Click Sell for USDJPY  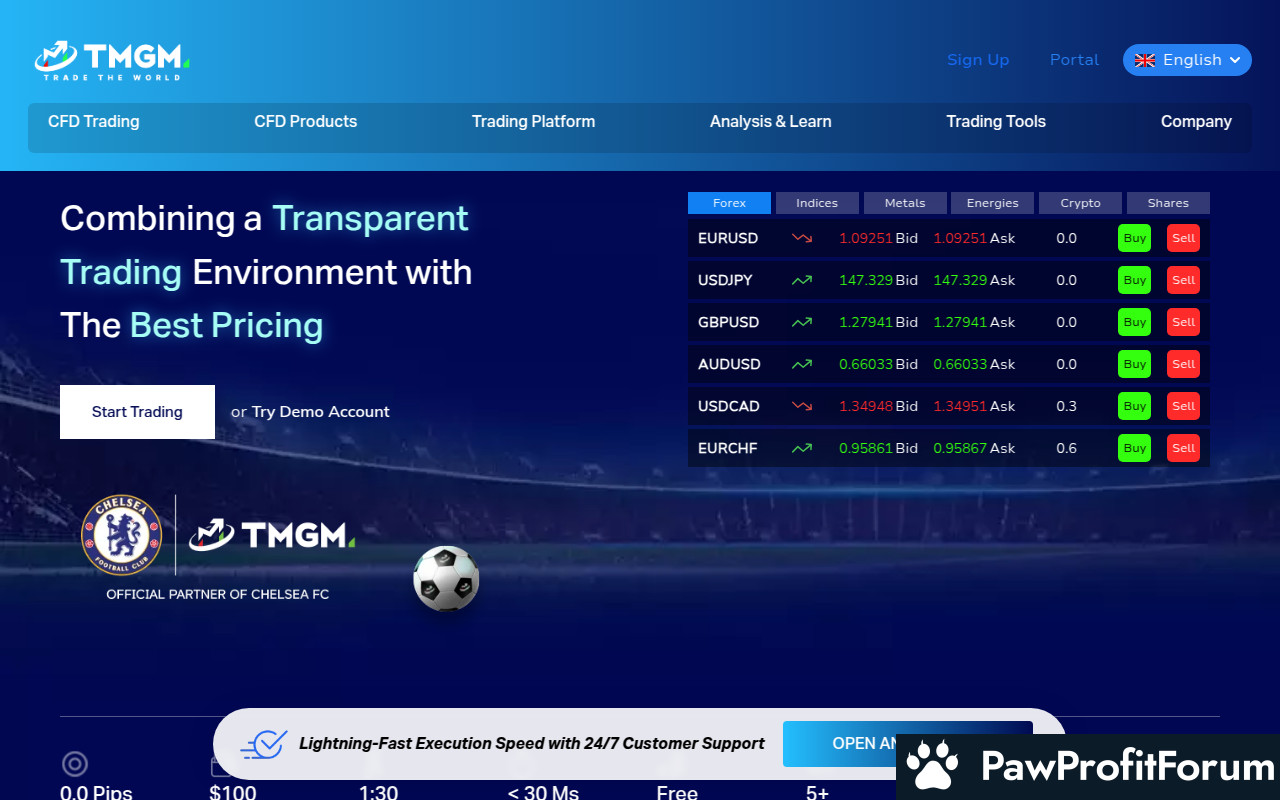coord(1183,280)
